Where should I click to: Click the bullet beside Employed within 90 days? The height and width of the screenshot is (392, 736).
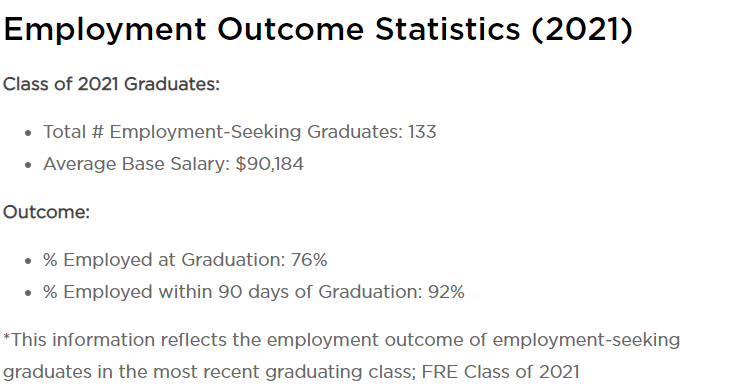tap(28, 293)
